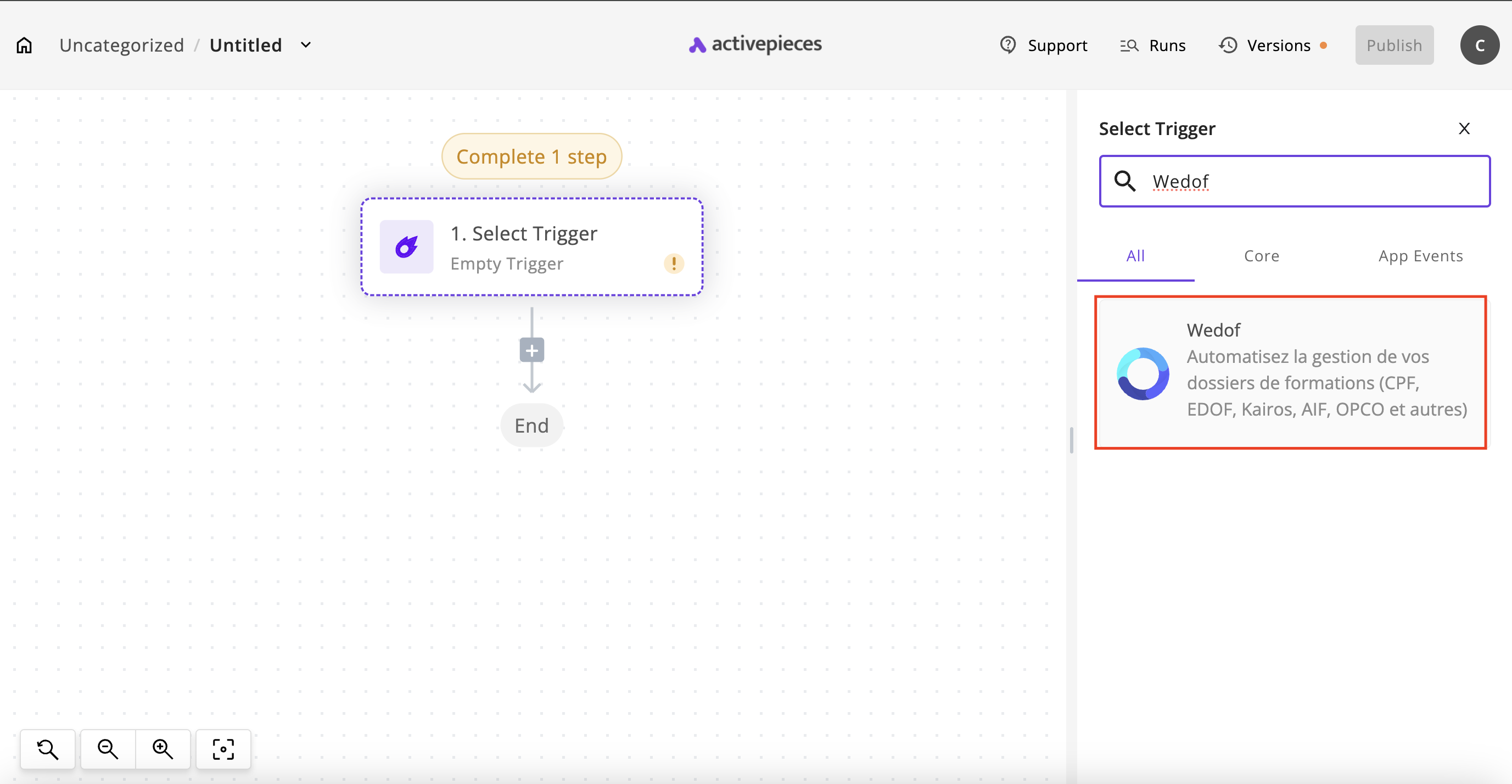Select the All tab

1135,256
